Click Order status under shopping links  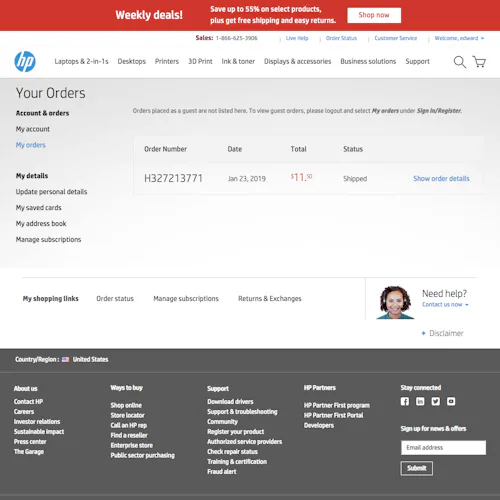pos(115,299)
